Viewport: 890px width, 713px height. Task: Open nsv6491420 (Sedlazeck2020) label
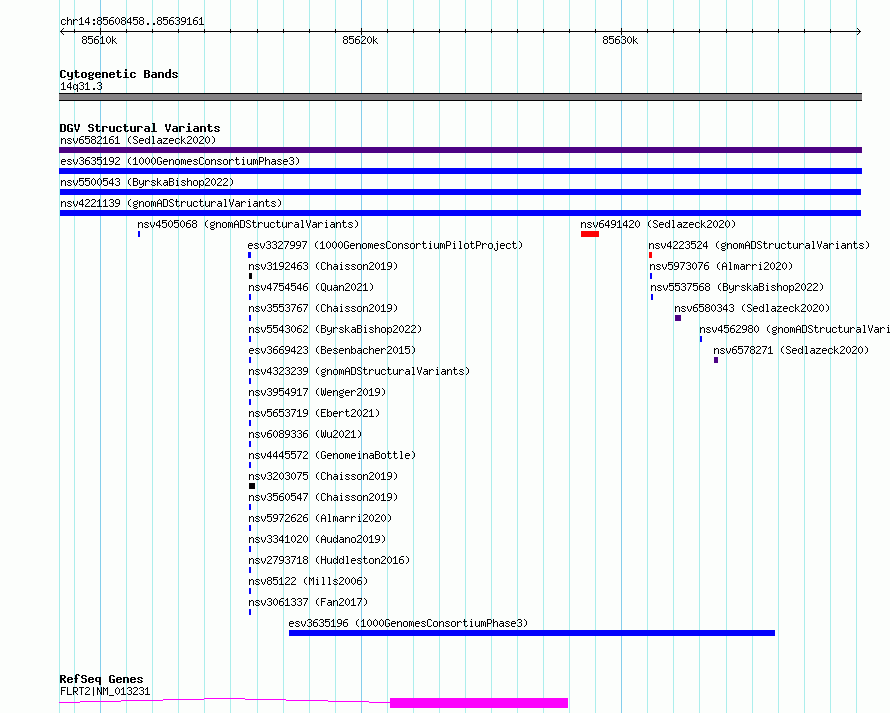tap(658, 224)
